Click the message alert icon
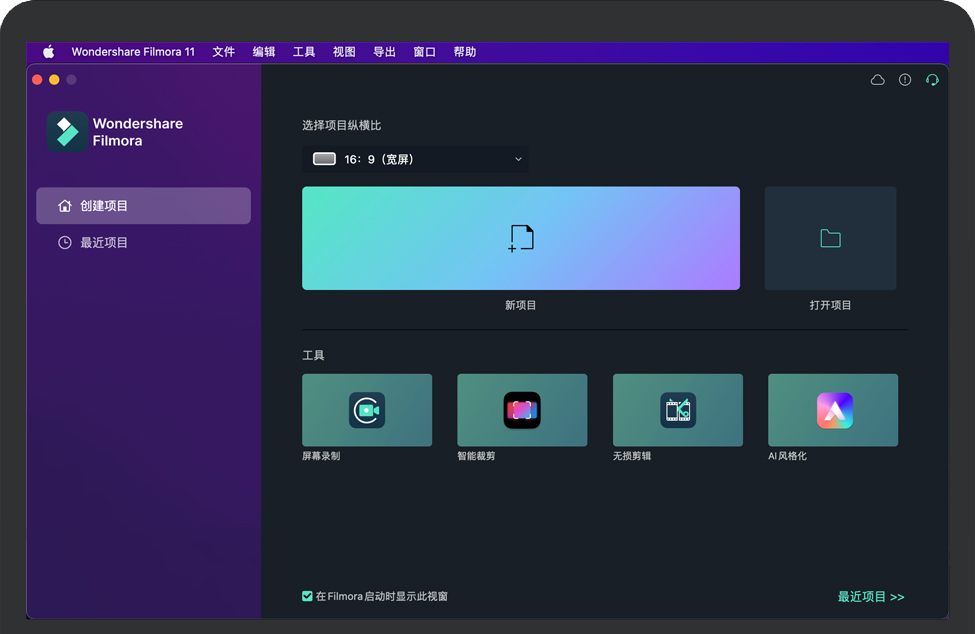Viewport: 975px width, 634px height. point(905,80)
